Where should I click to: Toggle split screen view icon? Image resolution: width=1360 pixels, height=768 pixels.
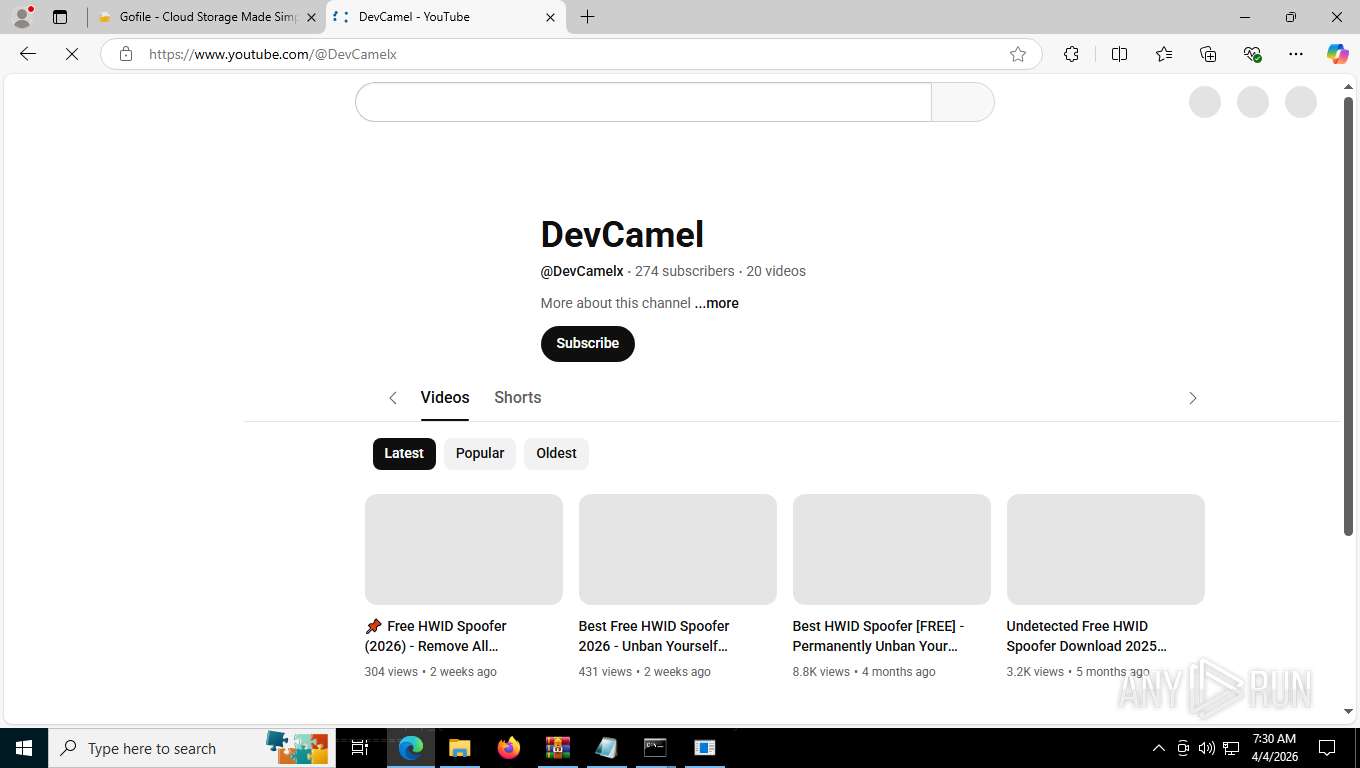pyautogui.click(x=1119, y=54)
